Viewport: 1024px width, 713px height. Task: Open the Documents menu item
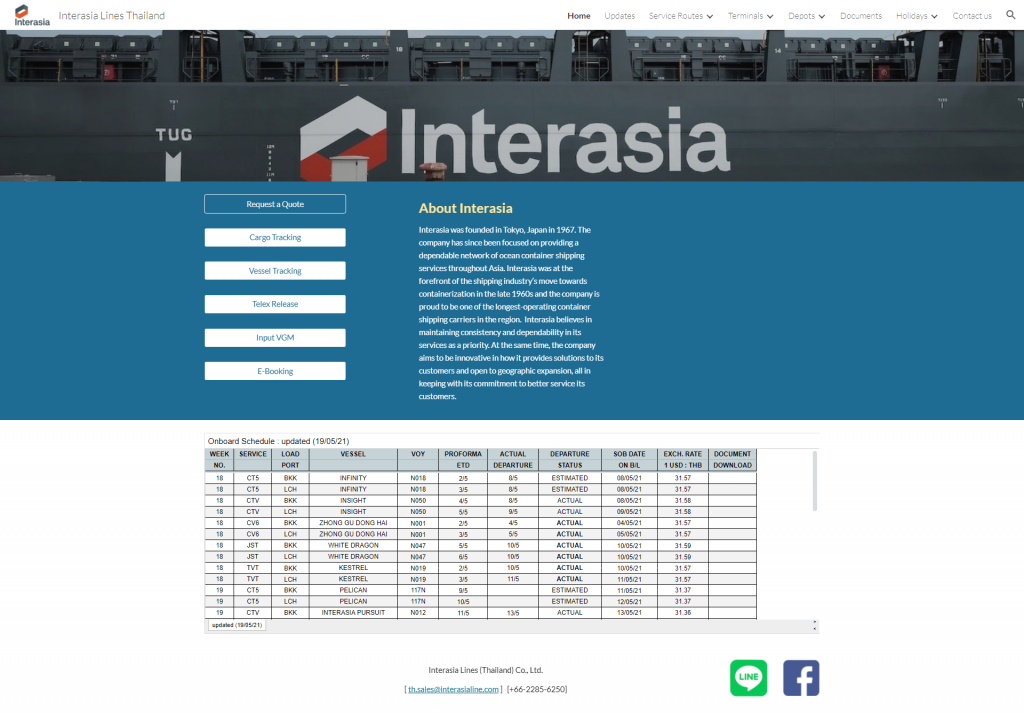(x=861, y=16)
